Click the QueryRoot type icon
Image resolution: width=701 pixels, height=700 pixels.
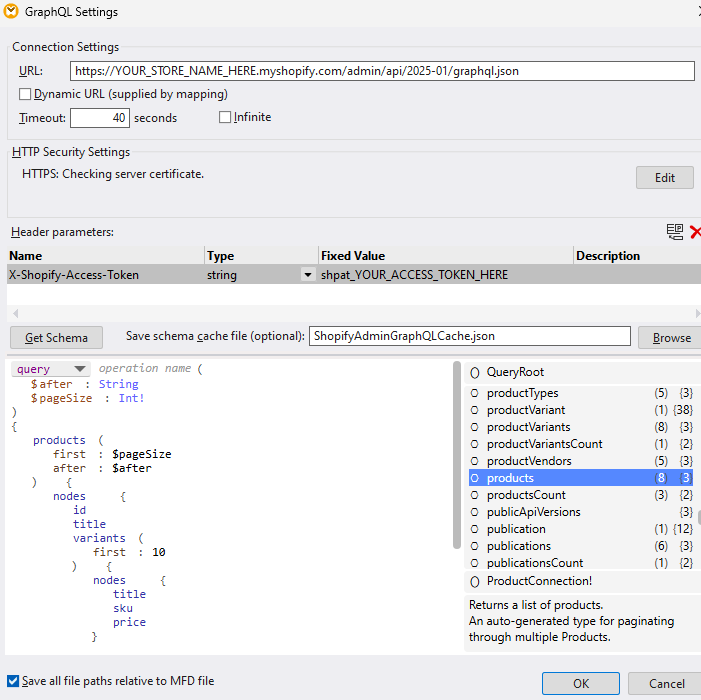[x=474, y=373]
